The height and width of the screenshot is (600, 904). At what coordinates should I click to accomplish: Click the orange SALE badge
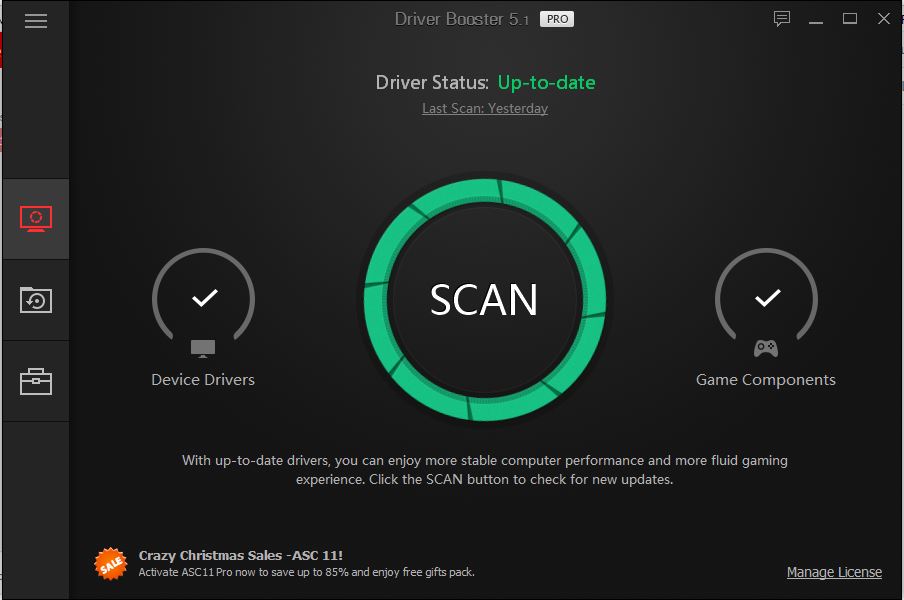(x=111, y=564)
